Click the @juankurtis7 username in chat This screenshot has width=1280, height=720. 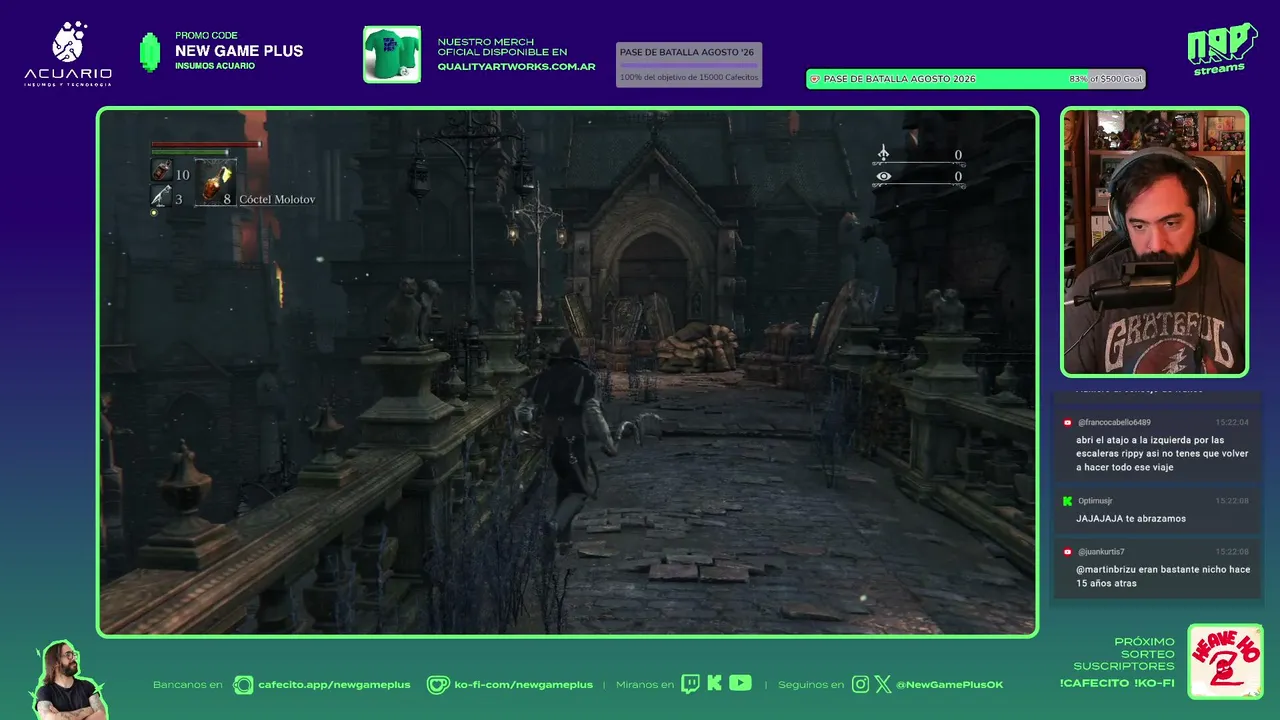coord(1101,552)
